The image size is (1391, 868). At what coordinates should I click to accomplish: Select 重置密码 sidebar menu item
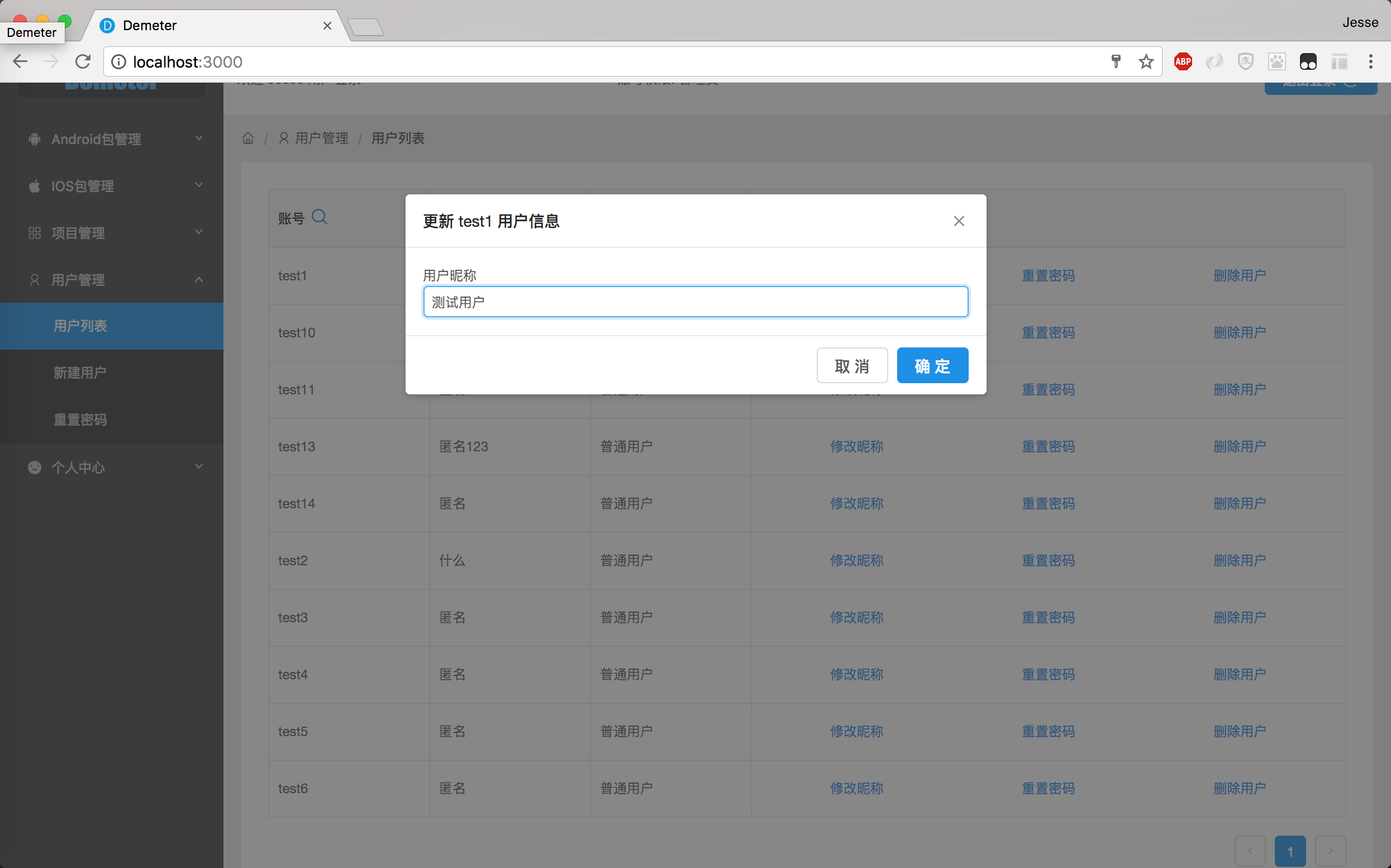tap(80, 420)
